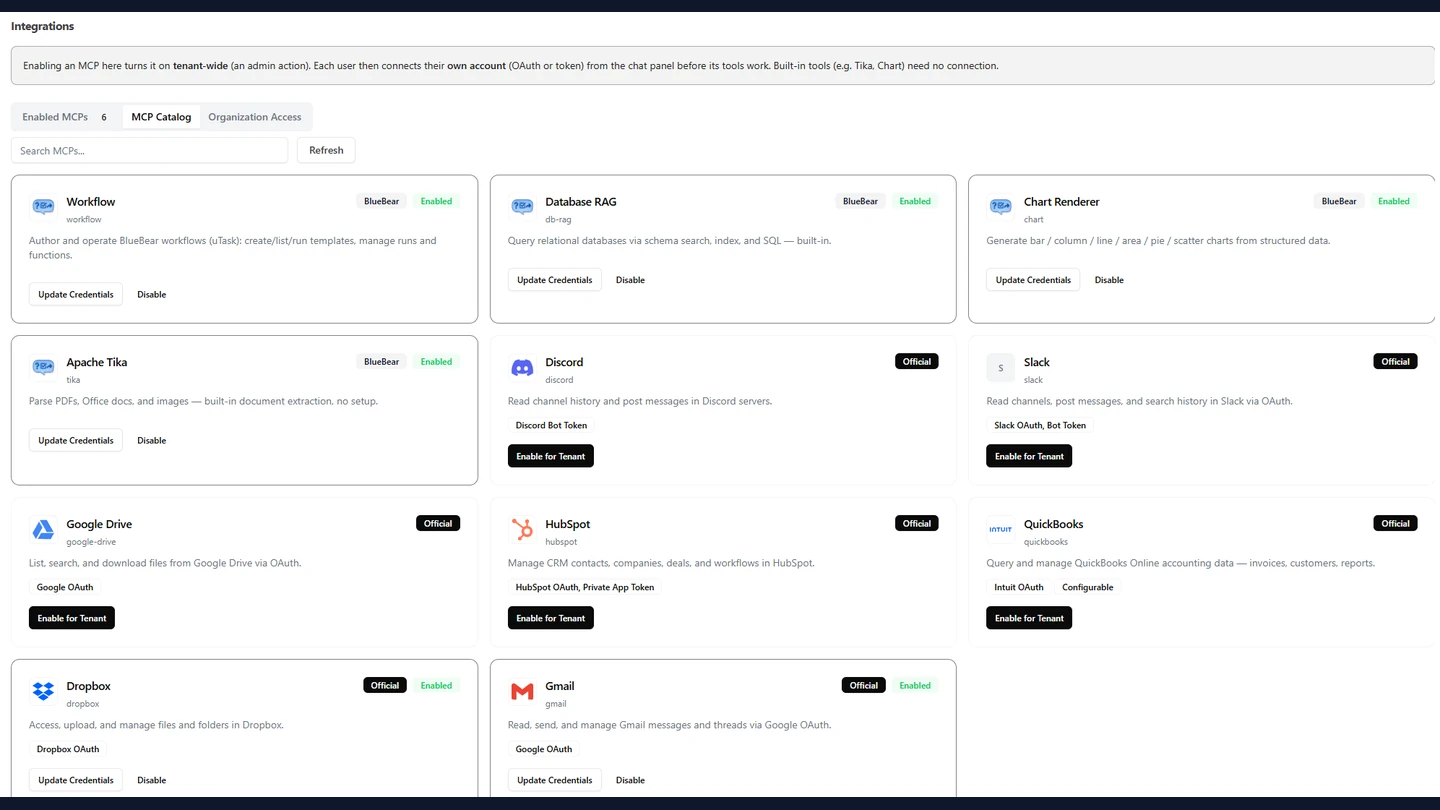The width and height of the screenshot is (1440, 810).
Task: Click the Dropbox logo icon
Action: (x=43, y=692)
